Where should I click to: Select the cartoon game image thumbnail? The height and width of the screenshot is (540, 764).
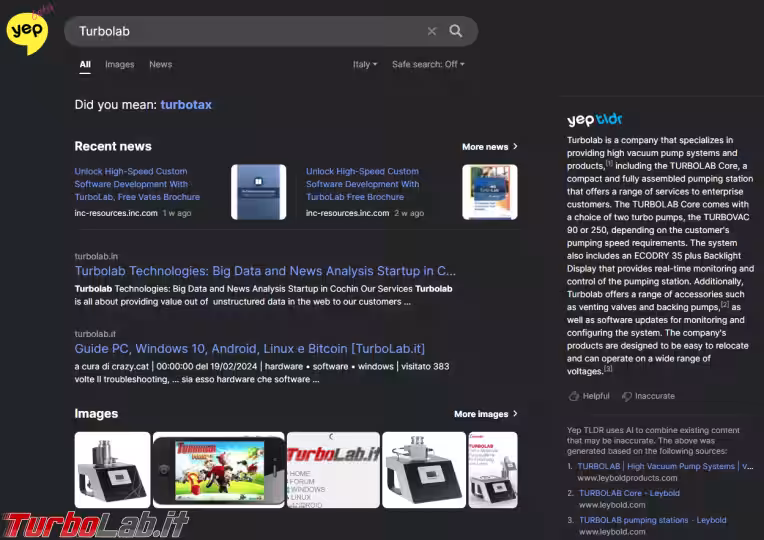coord(218,469)
